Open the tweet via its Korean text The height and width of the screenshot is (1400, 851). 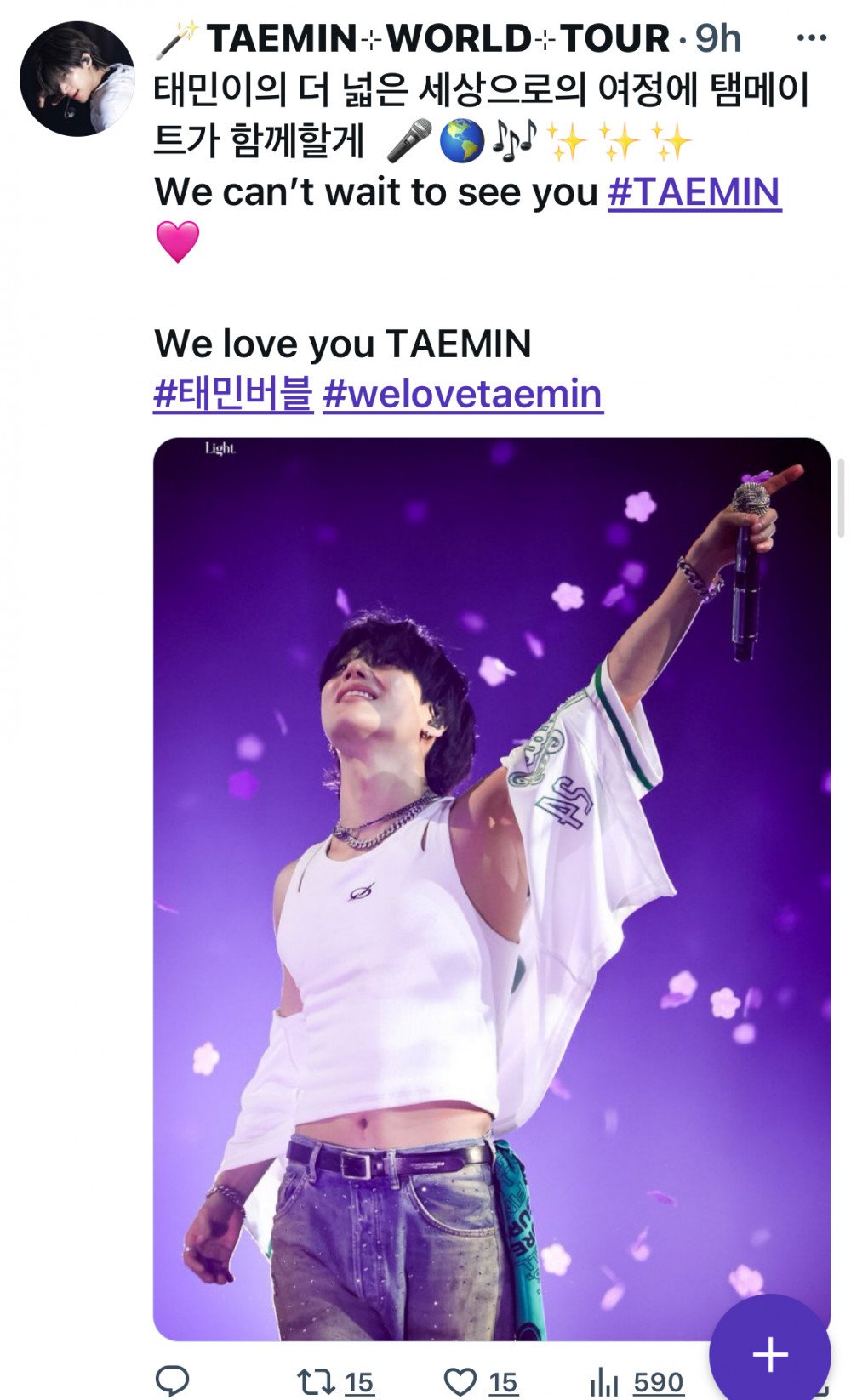(481, 115)
